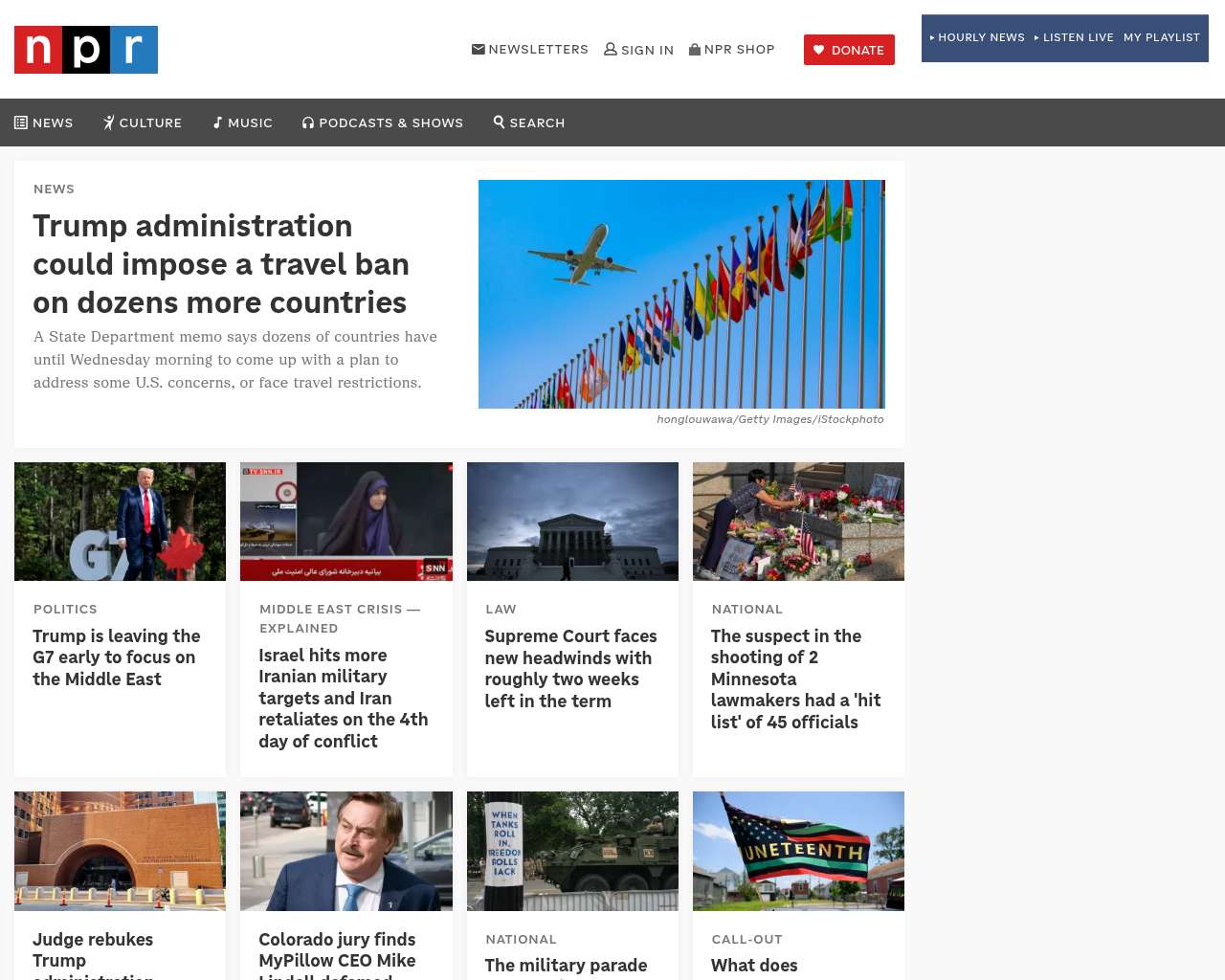Play HOURLY NEWS text
The height and width of the screenshot is (980, 1225).
click(x=981, y=37)
